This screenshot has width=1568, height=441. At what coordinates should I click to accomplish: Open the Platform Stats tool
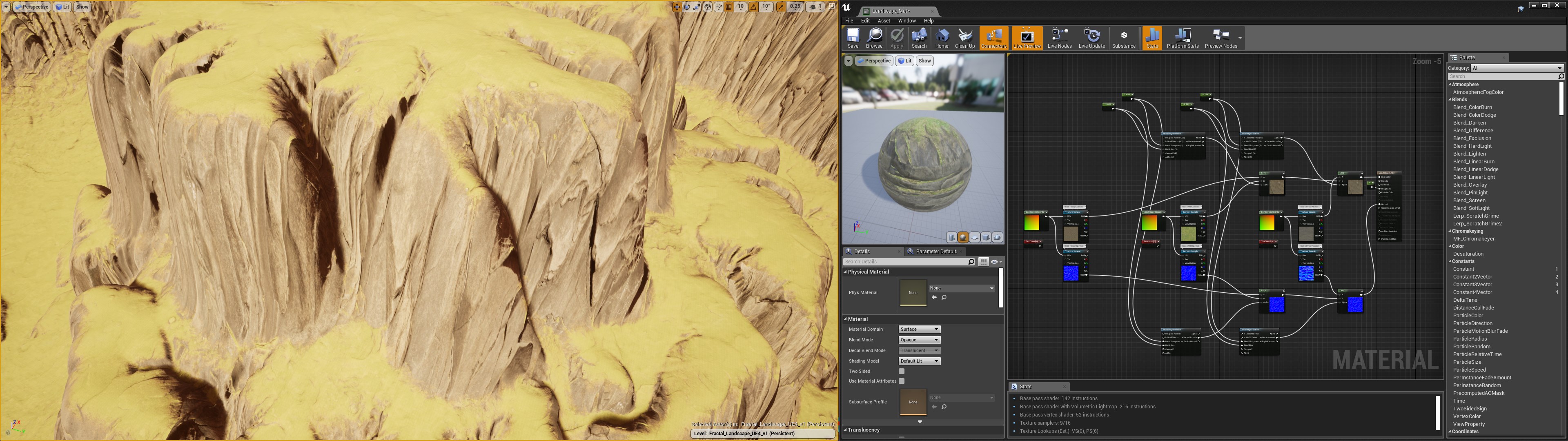point(1182,38)
